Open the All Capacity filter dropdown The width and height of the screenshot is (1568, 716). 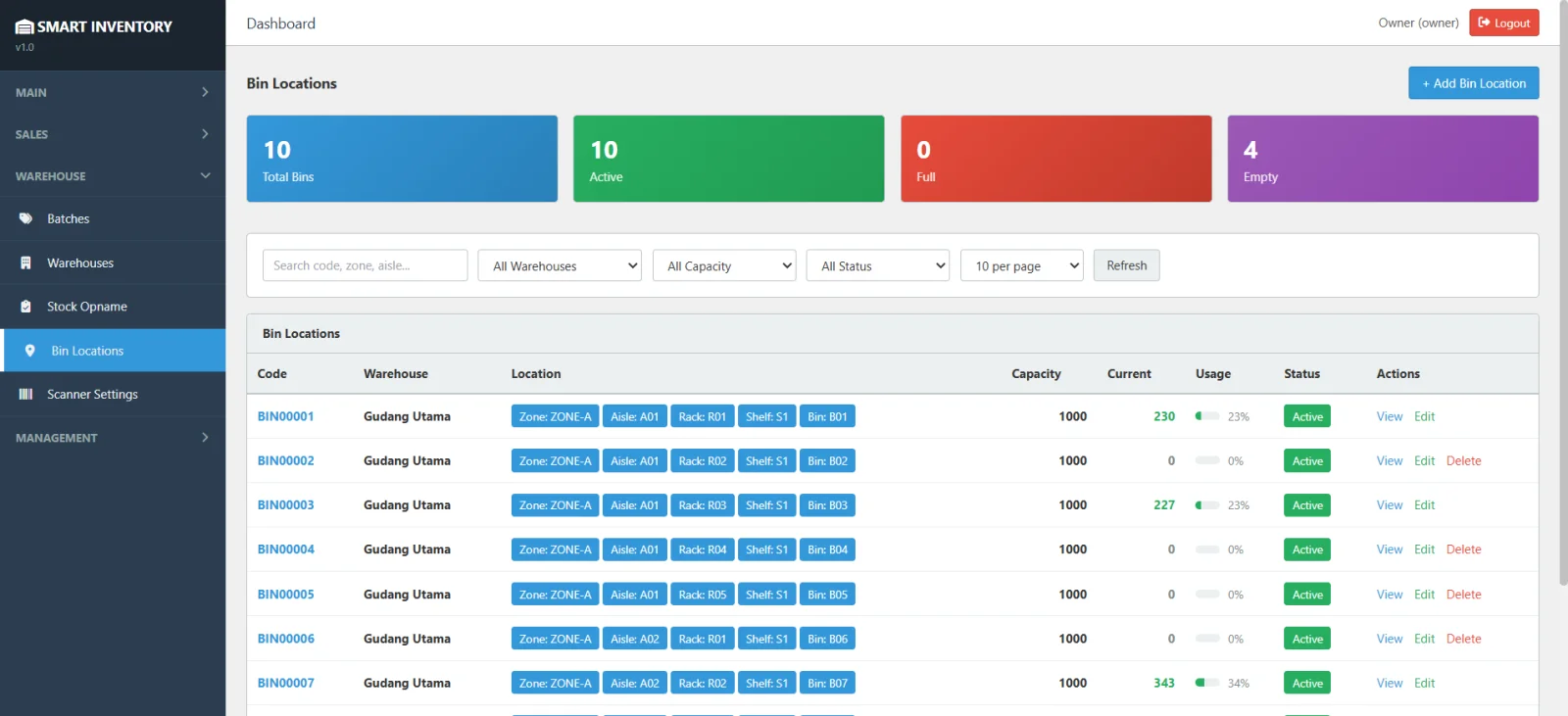[x=724, y=265]
